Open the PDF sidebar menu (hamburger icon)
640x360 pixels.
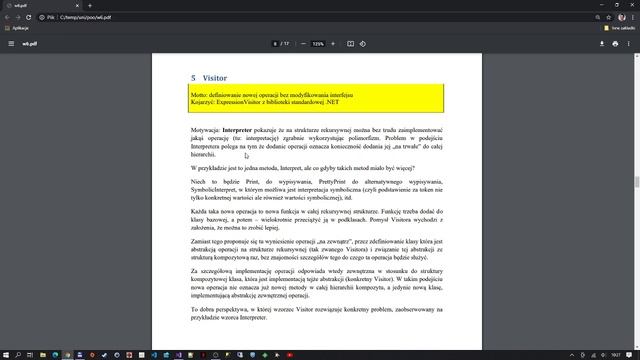tap(11, 44)
